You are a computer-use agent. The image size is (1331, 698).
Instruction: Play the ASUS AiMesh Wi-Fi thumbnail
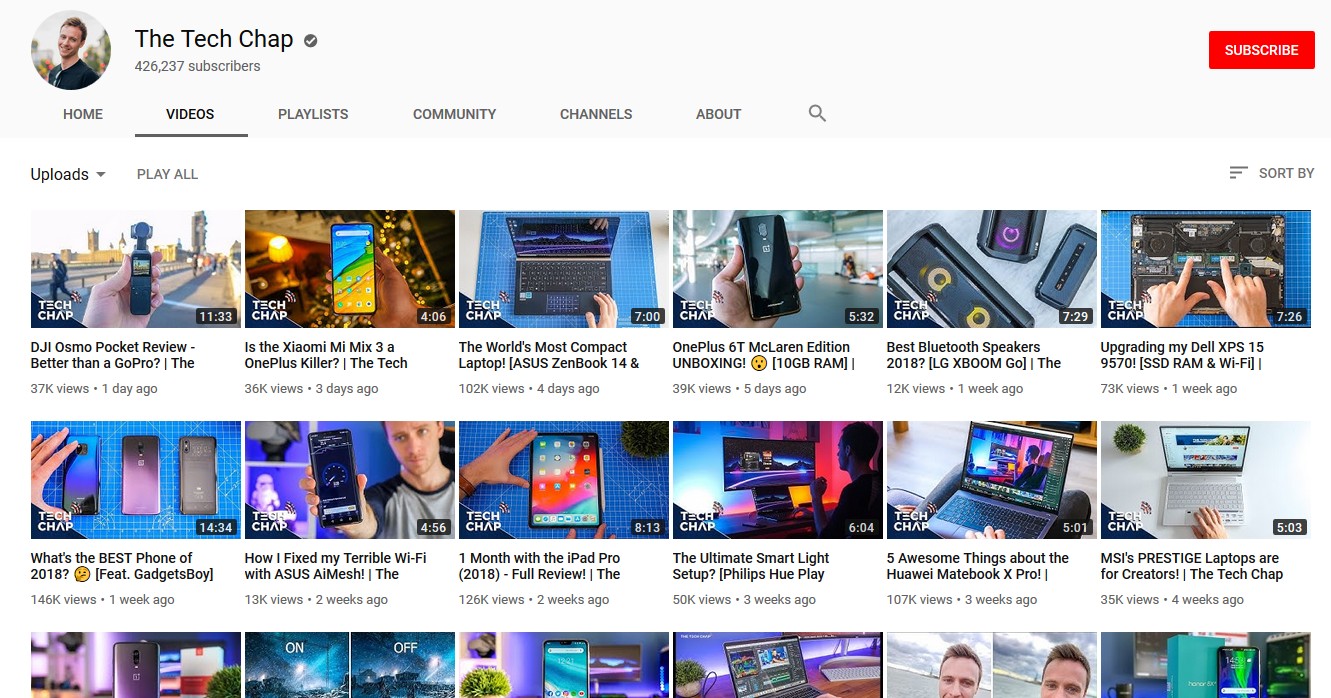350,480
